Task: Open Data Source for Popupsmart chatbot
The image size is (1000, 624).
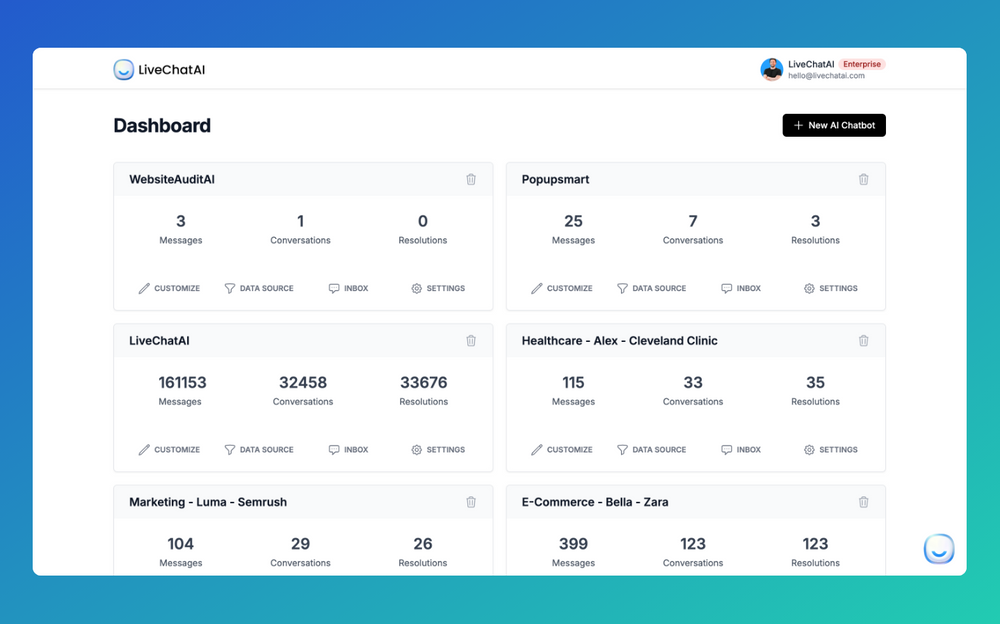Action: [x=652, y=288]
